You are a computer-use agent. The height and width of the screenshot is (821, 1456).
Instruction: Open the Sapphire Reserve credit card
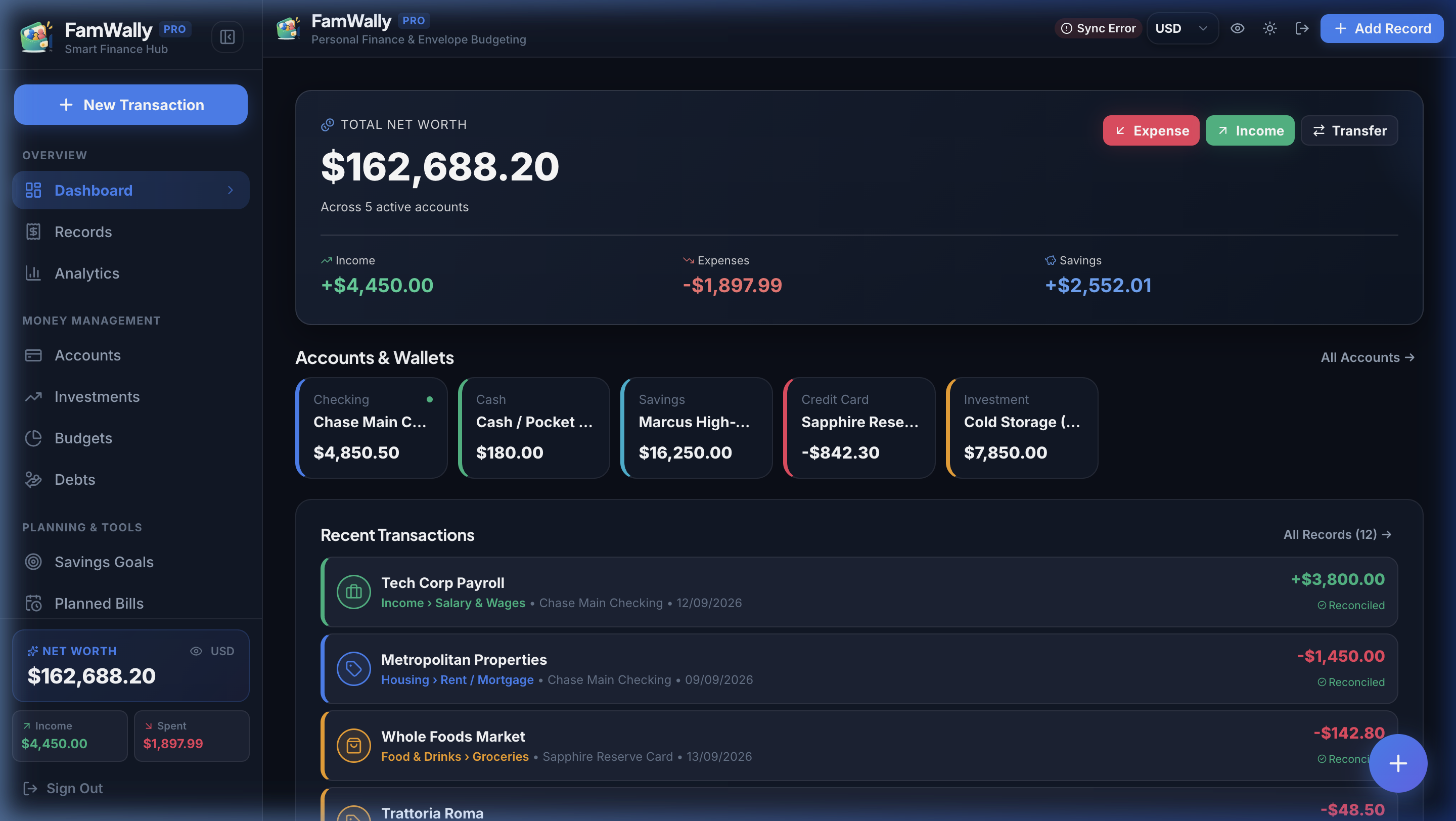(859, 428)
